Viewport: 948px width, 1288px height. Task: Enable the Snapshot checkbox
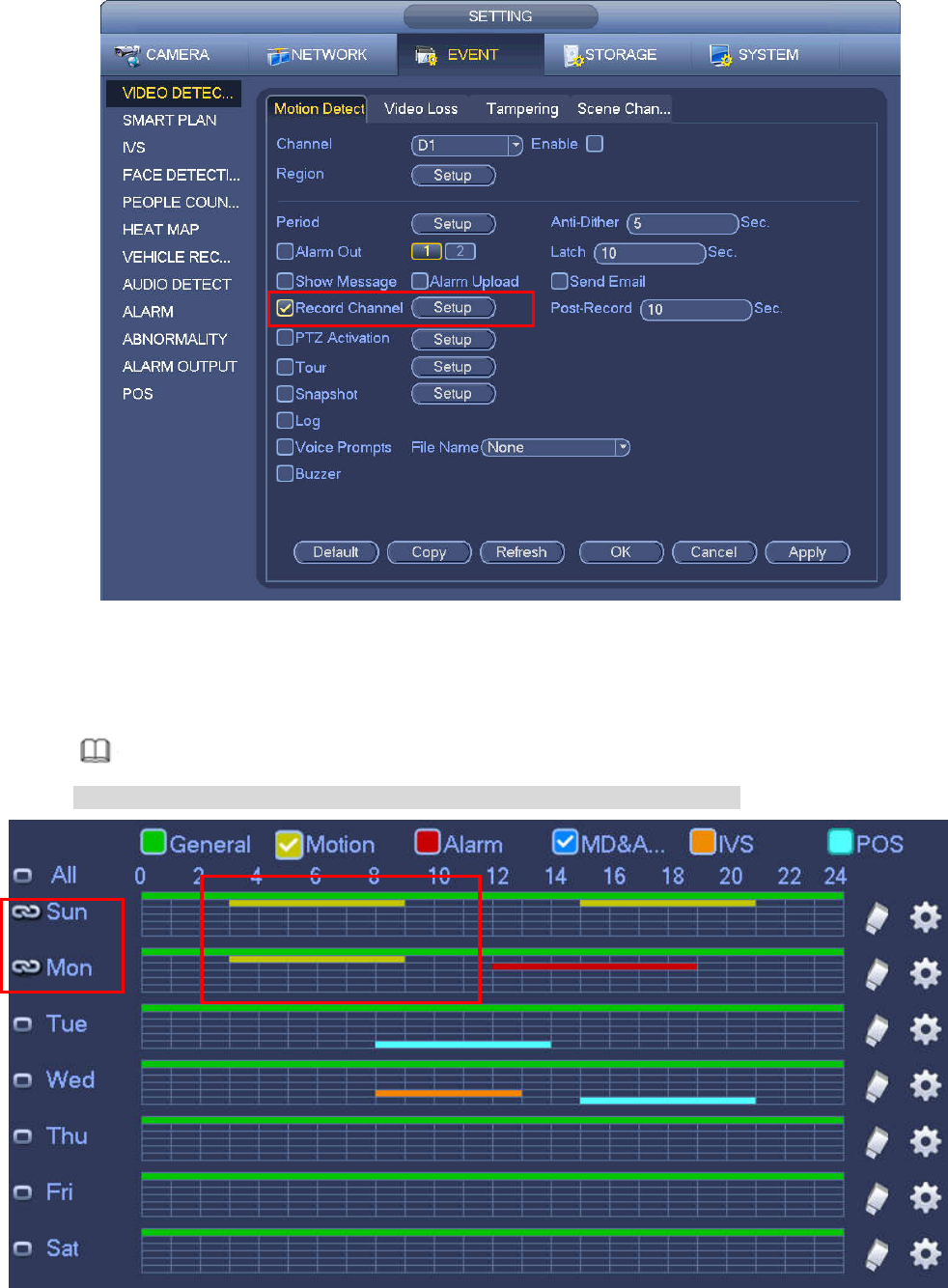pyautogui.click(x=285, y=394)
